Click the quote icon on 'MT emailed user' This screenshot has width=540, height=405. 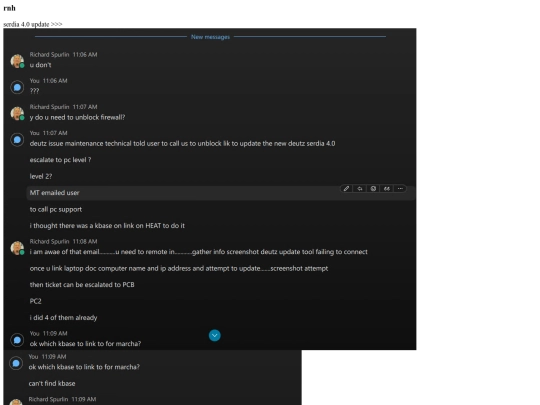click(x=387, y=188)
